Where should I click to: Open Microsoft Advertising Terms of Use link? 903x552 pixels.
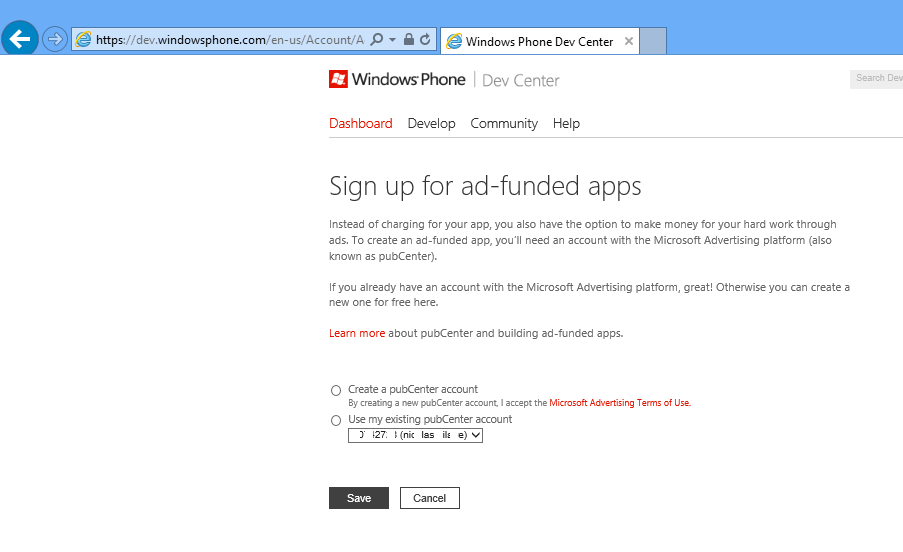pyautogui.click(x=619, y=403)
